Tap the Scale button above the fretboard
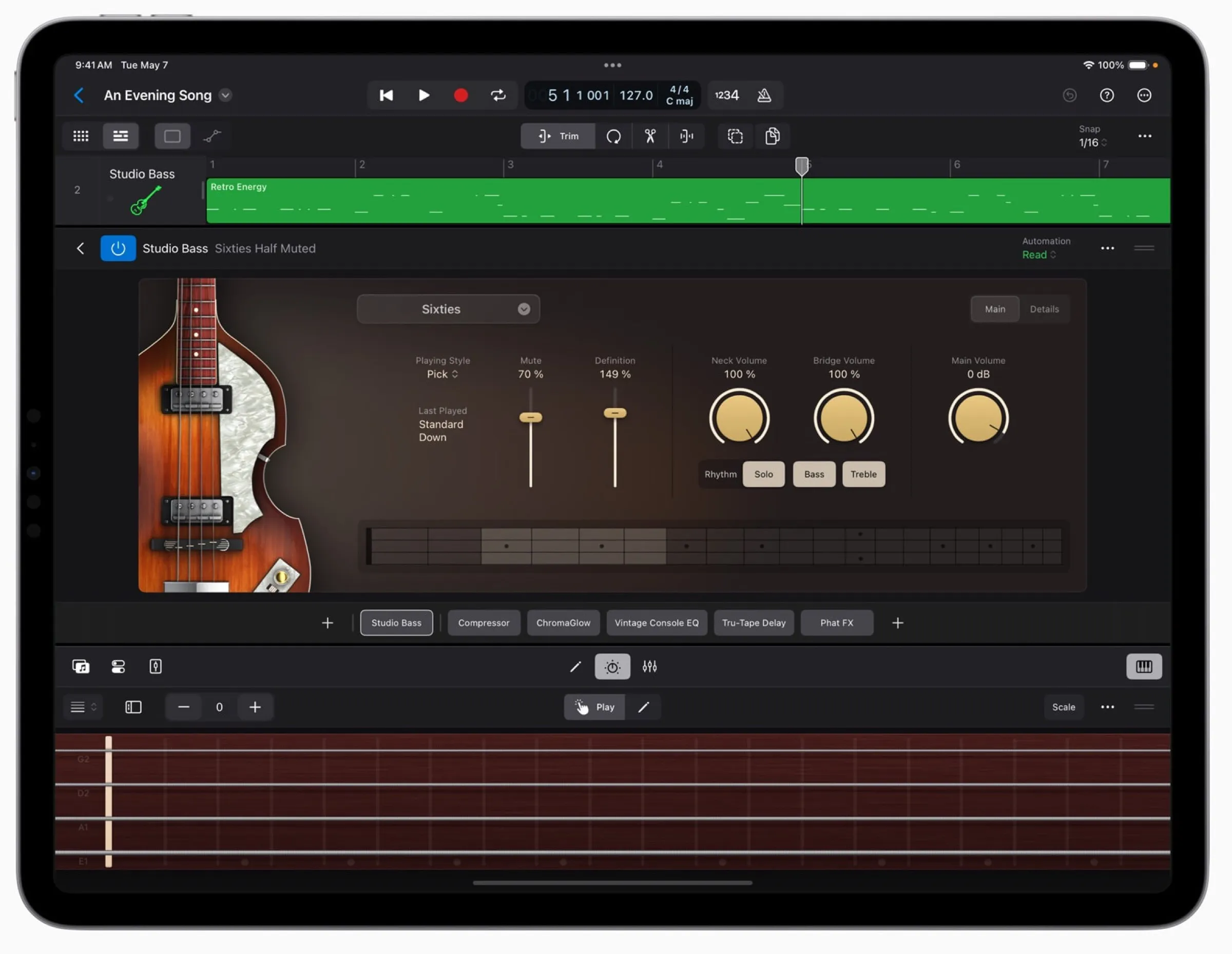Screen dimensions: 1232x954 pos(1063,707)
